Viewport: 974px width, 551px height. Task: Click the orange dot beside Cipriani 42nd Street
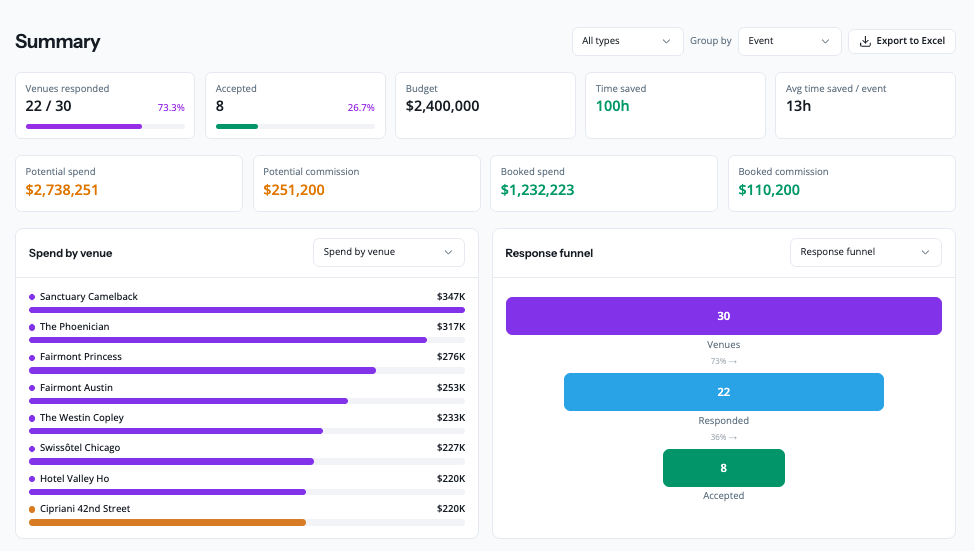click(x=32, y=509)
